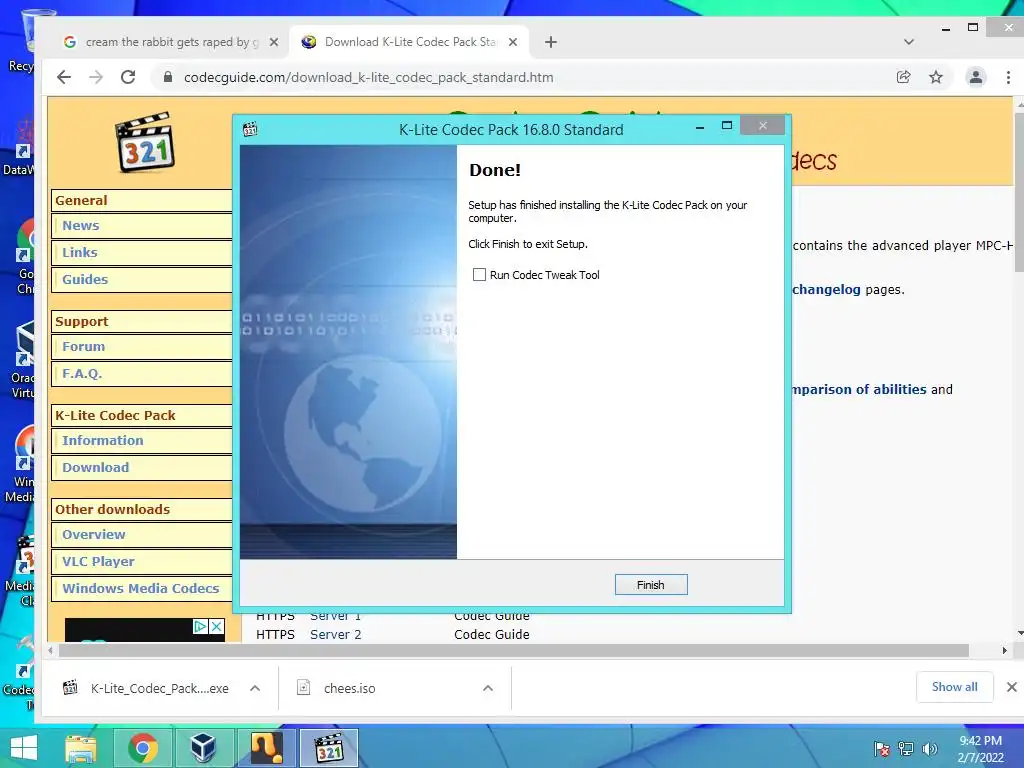
Task: Expand options for the K-Lite_Codec_Pack download
Action: (255, 688)
